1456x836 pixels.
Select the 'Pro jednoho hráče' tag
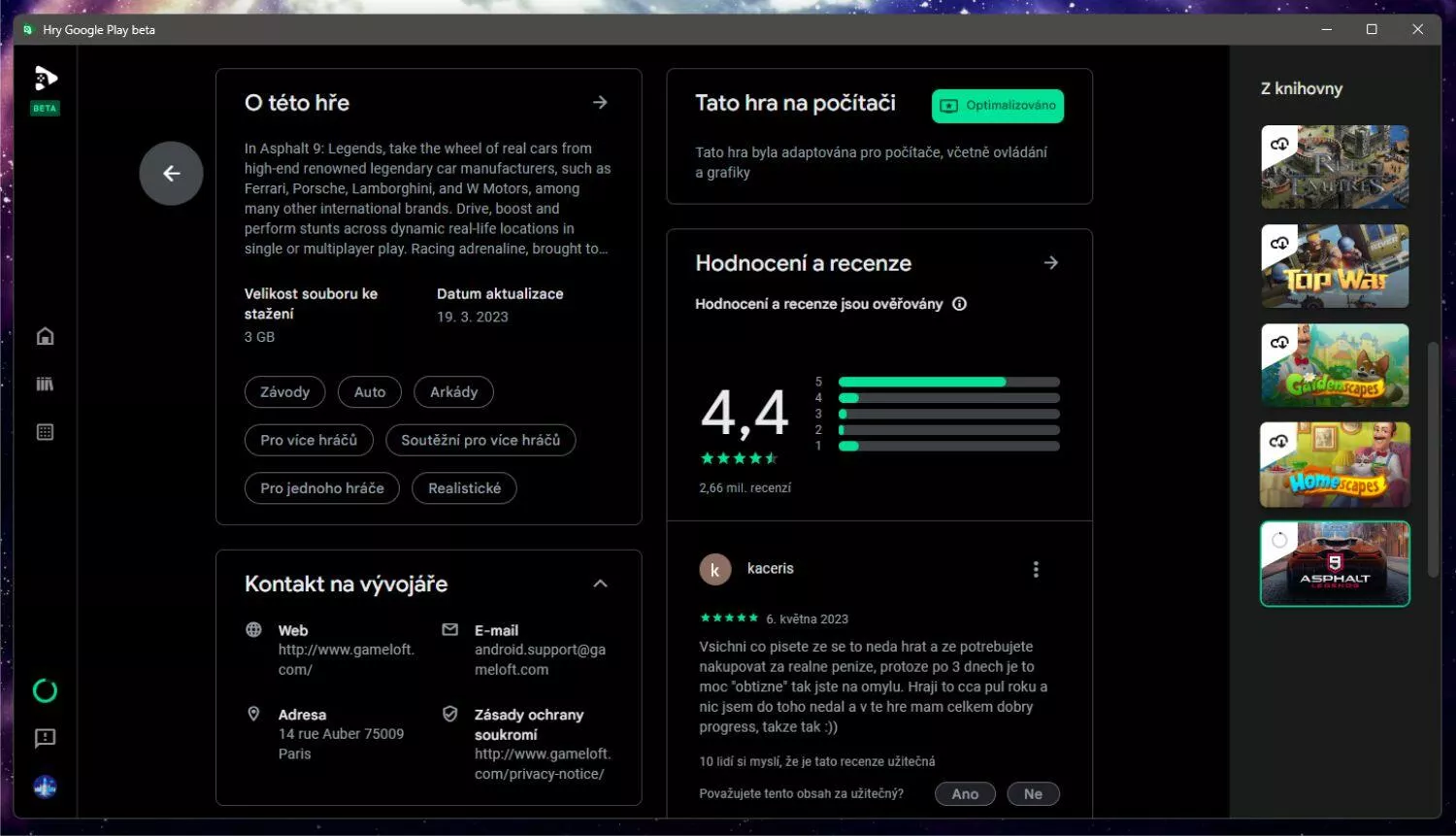[x=322, y=488]
